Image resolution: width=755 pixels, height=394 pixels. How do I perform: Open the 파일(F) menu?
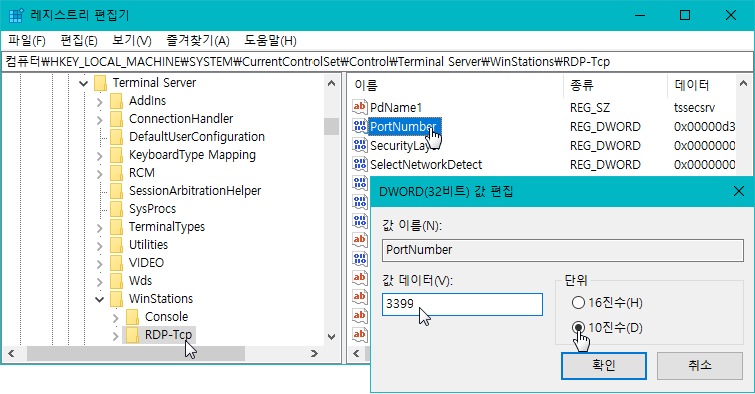tap(26, 41)
